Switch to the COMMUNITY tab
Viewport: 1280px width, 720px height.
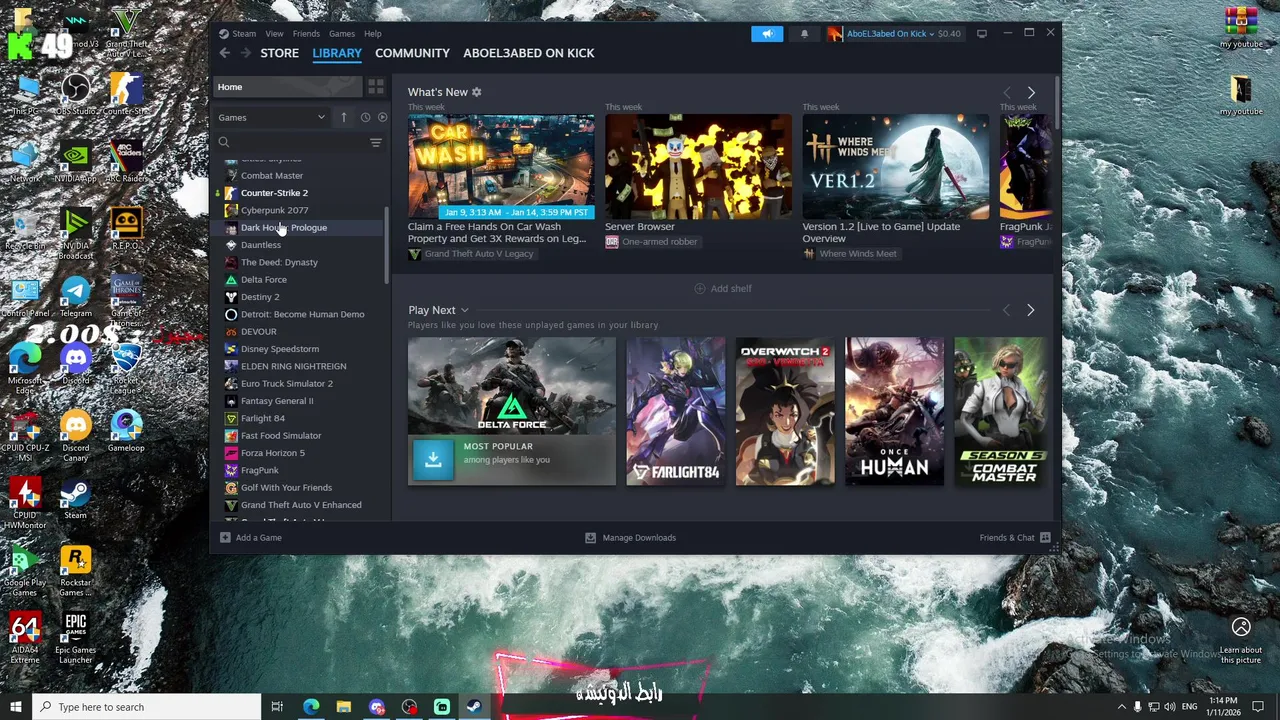click(x=412, y=53)
